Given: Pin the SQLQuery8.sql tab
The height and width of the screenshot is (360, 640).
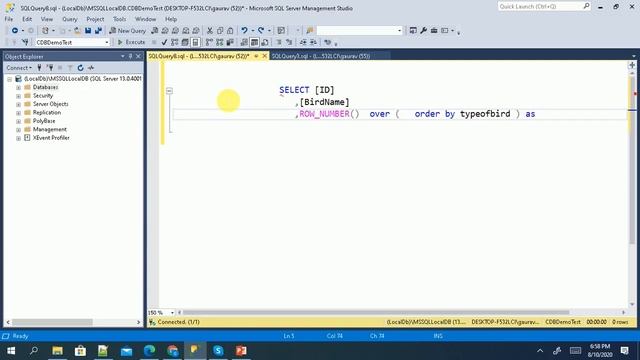Looking at the screenshot, I should coord(256,56).
